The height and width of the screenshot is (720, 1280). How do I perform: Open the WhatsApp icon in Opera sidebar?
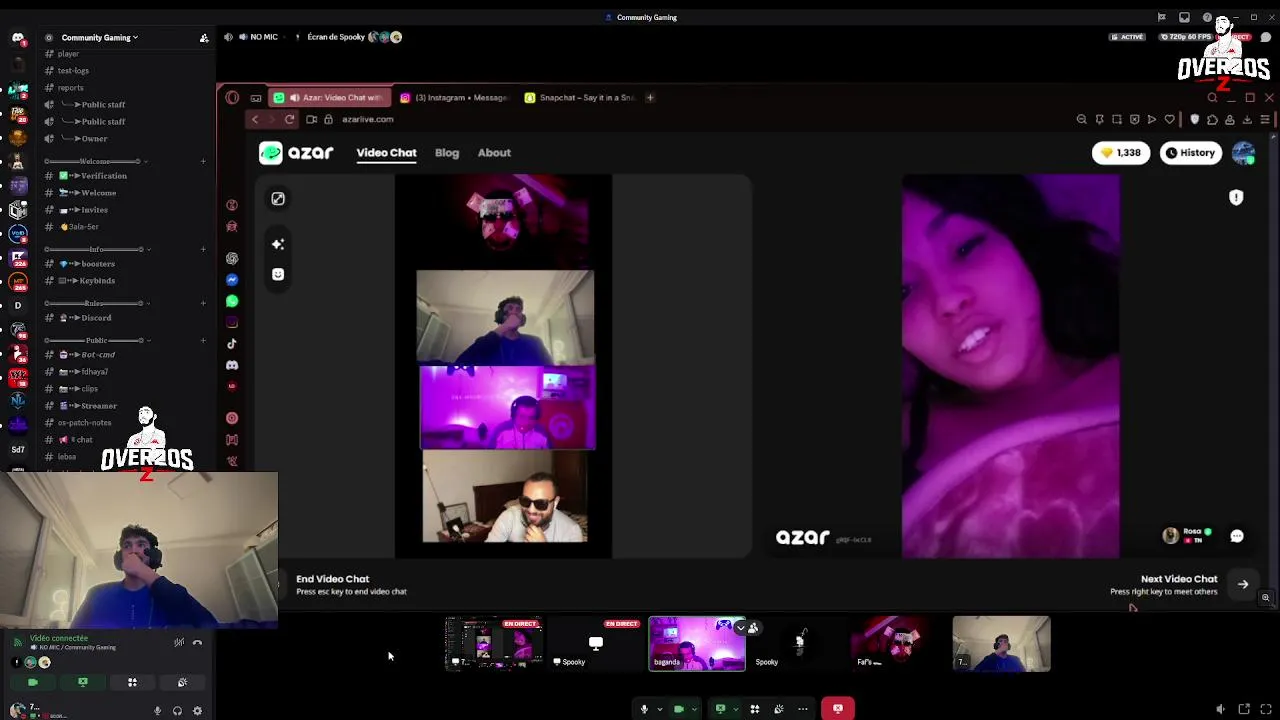pos(232,301)
